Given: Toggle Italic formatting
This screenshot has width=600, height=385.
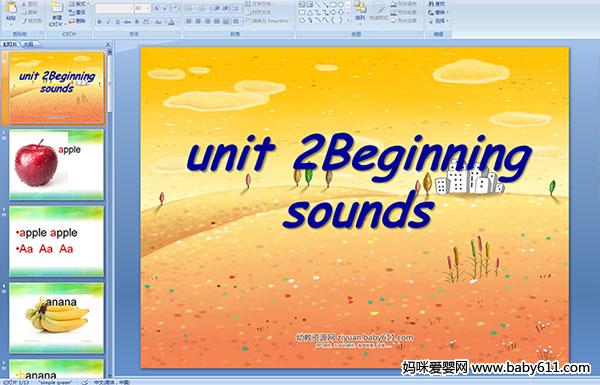Looking at the screenshot, I should point(108,22).
